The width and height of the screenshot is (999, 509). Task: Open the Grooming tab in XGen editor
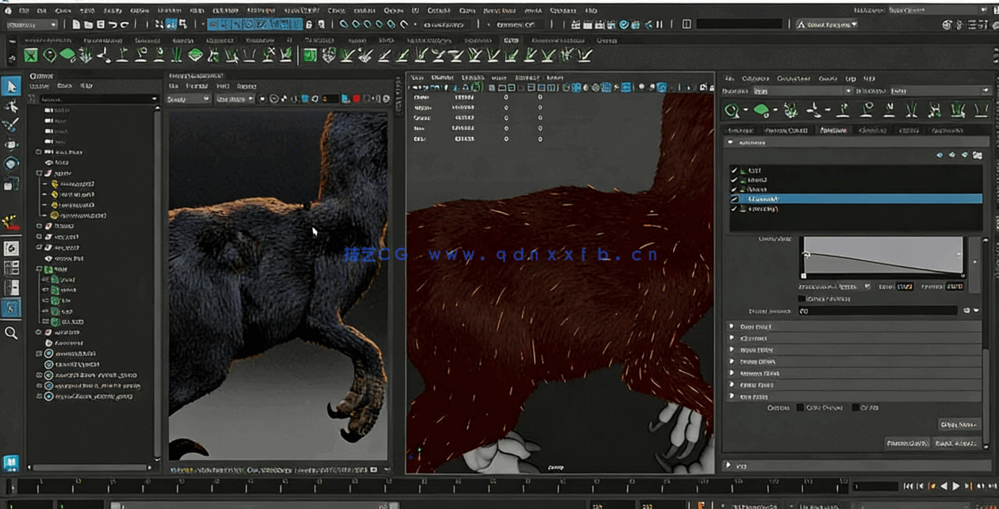point(872,130)
